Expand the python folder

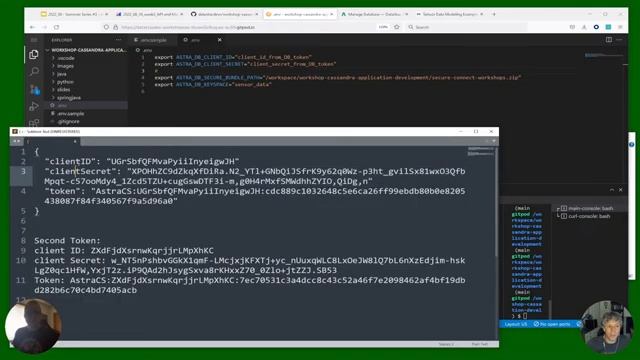point(65,82)
